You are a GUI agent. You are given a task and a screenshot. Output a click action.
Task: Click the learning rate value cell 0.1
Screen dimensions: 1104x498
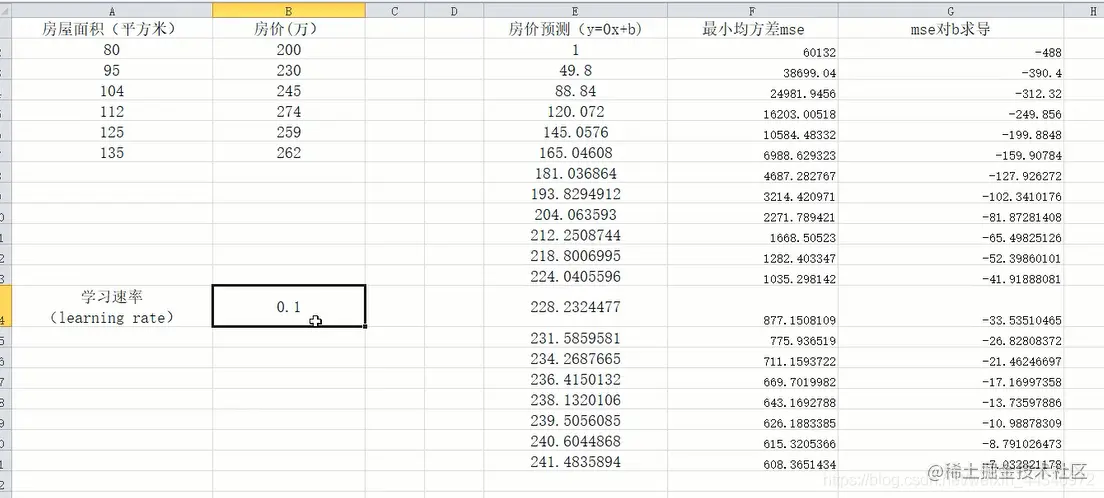(289, 306)
